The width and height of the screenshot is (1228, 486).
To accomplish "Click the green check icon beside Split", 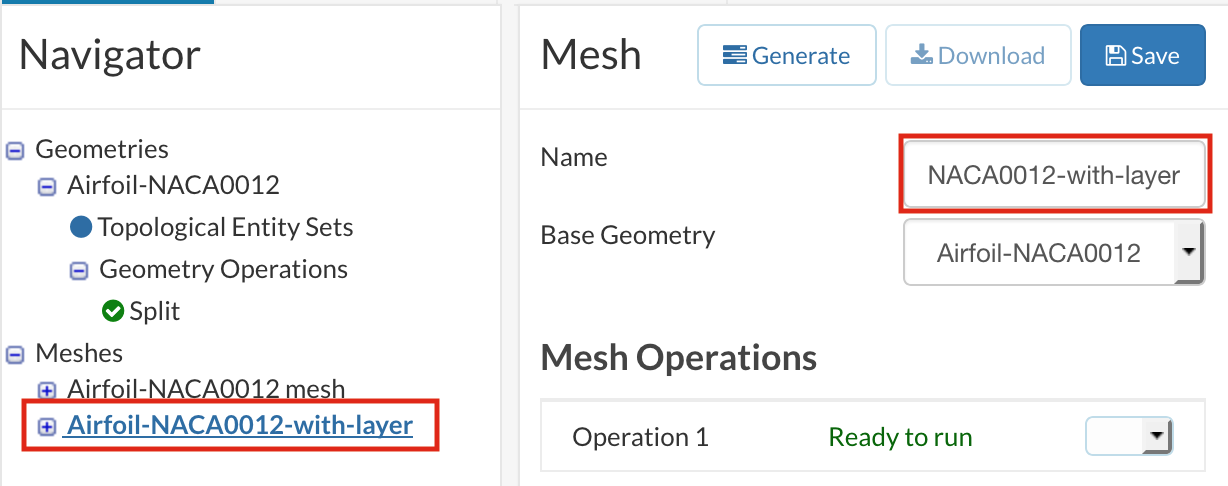I will 113,312.
